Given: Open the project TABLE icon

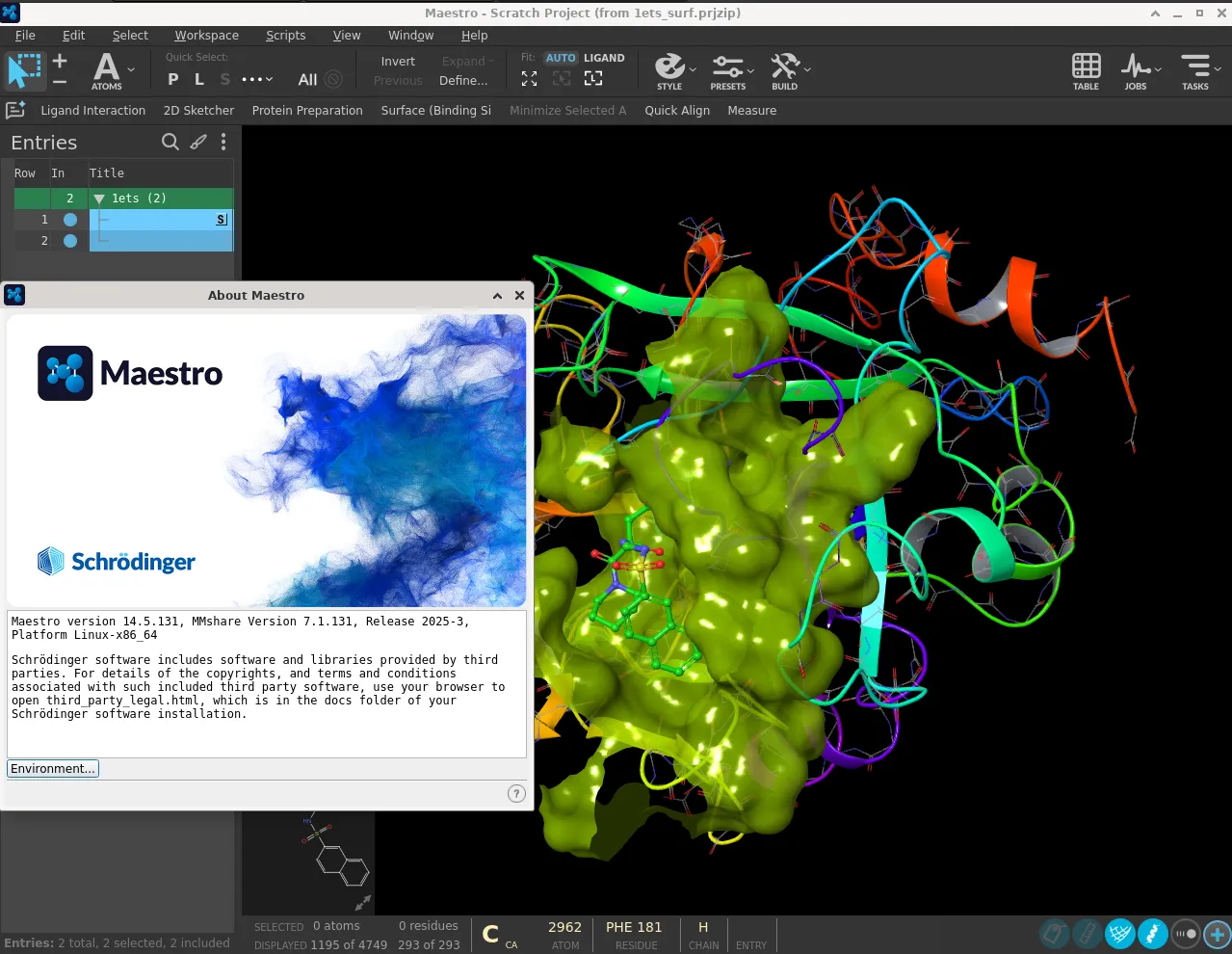Looking at the screenshot, I should [x=1087, y=71].
